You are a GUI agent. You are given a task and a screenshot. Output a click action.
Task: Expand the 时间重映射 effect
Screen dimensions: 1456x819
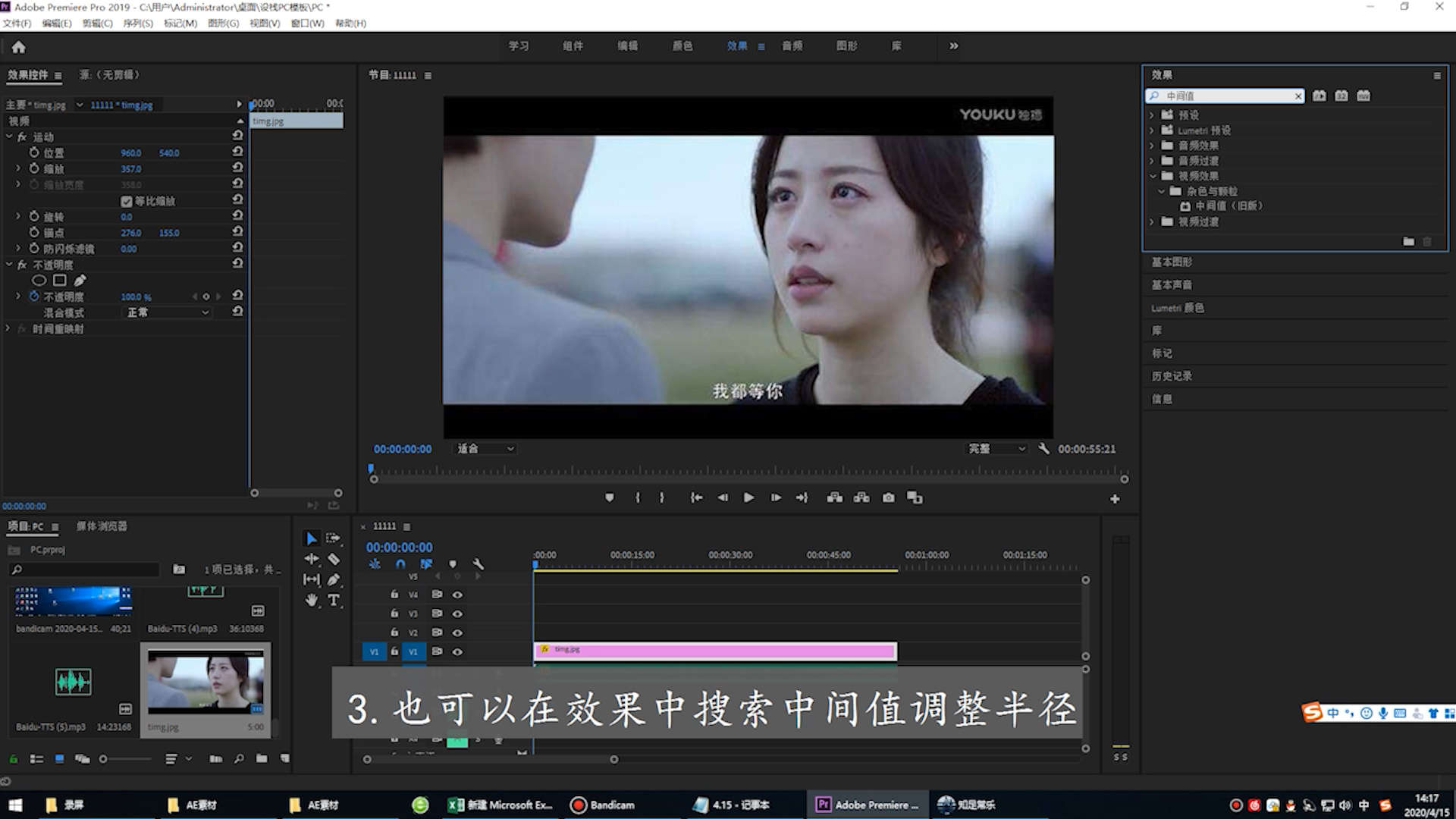click(x=8, y=328)
